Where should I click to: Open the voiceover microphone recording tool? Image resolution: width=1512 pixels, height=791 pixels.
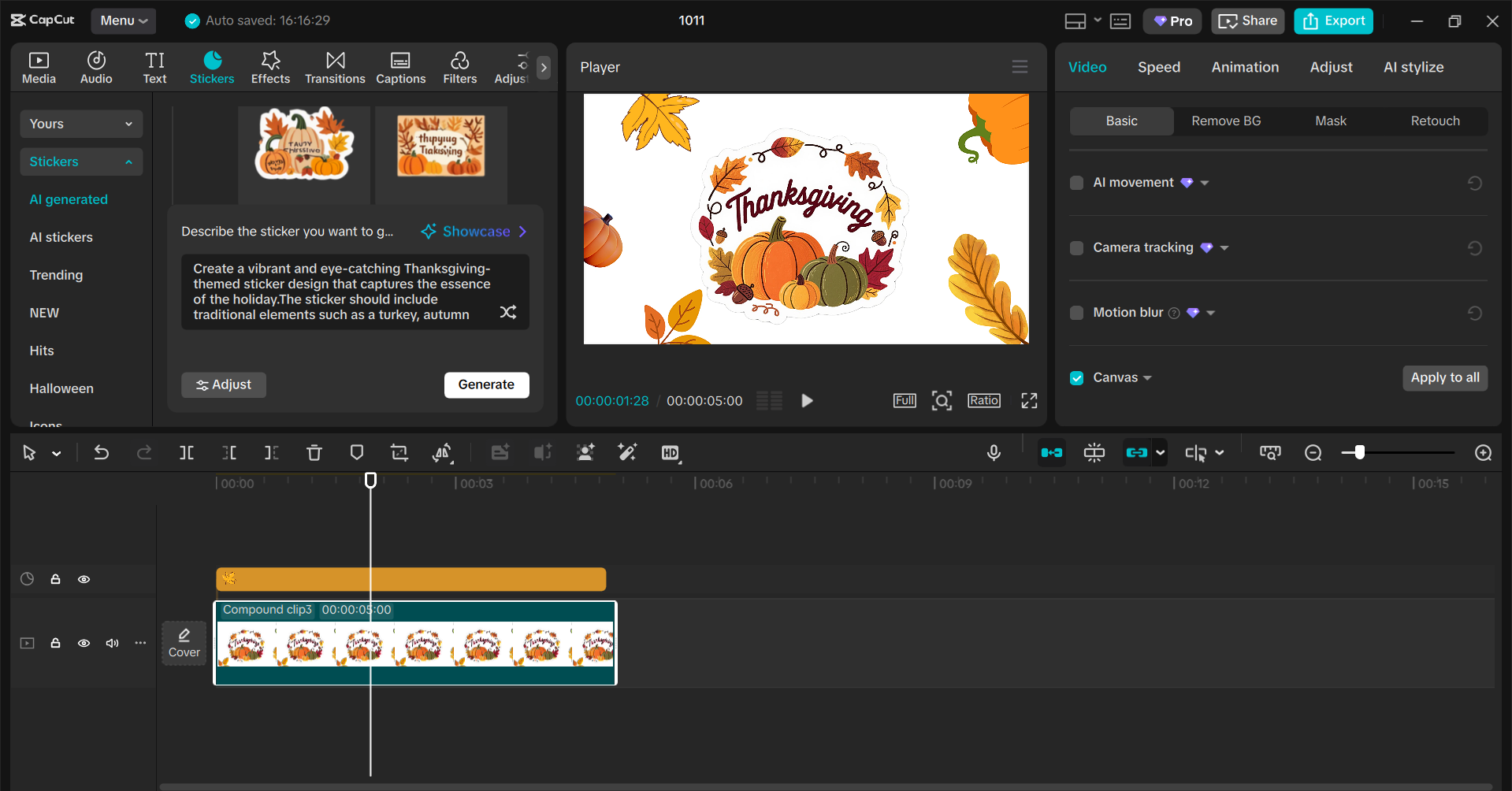[x=994, y=453]
